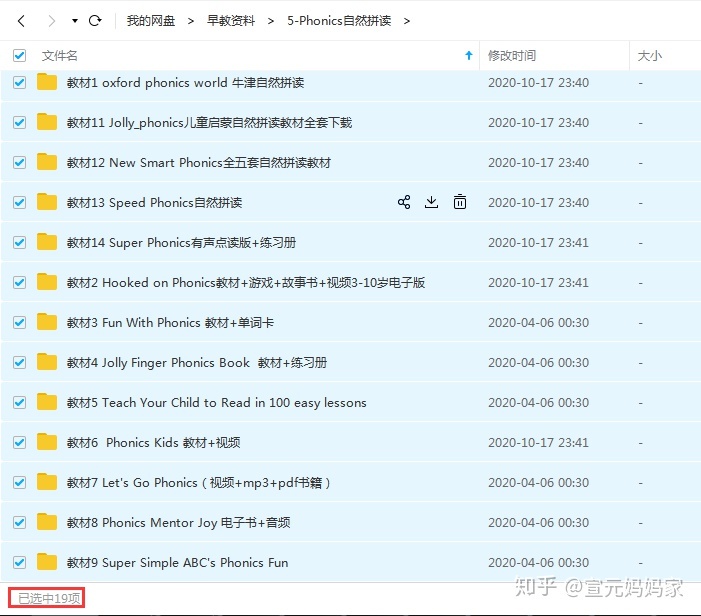Click folder icon of 教材7 Let's Go
Screen dimensions: 701x616
coord(47,482)
